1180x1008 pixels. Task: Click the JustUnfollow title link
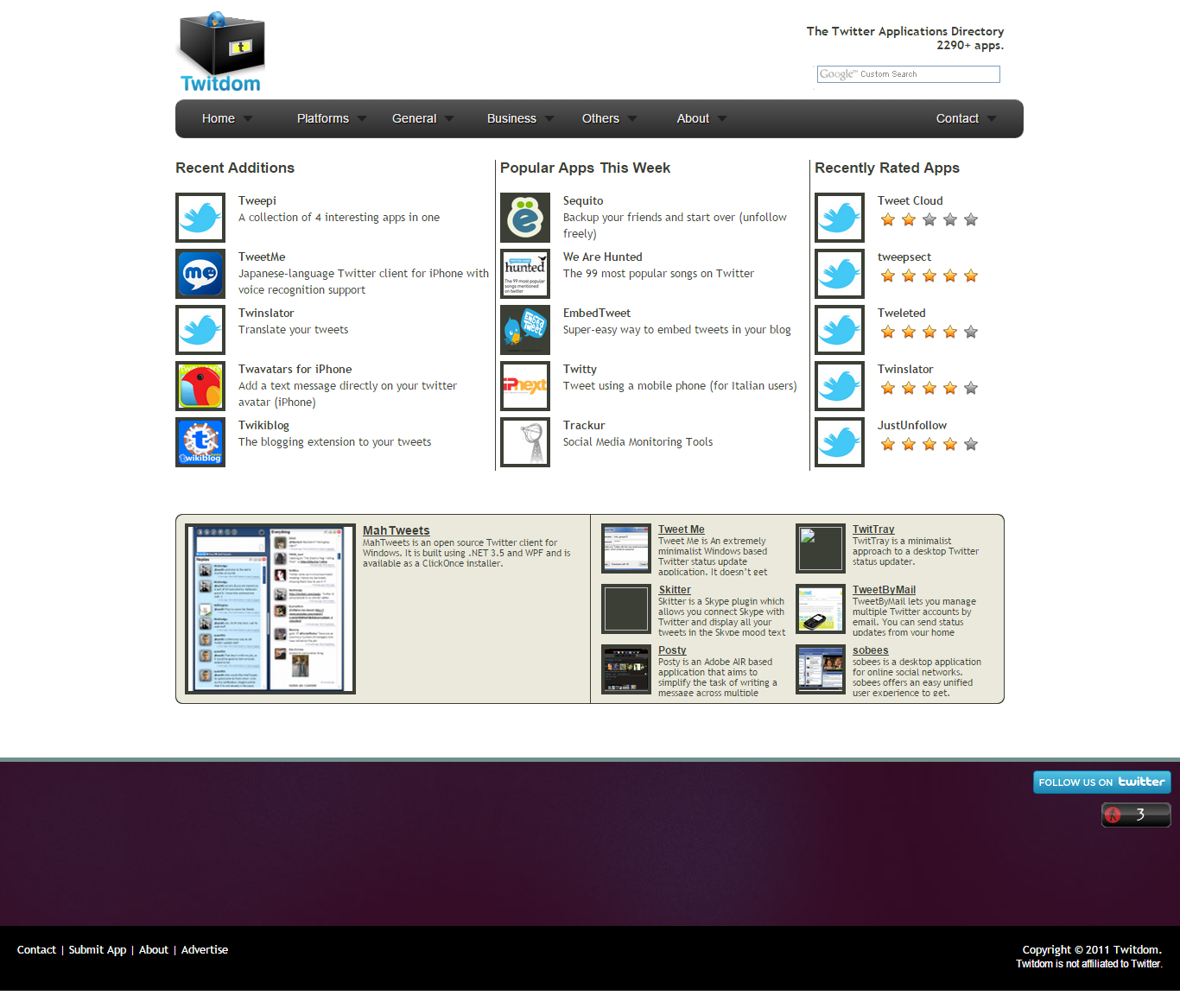coord(912,425)
